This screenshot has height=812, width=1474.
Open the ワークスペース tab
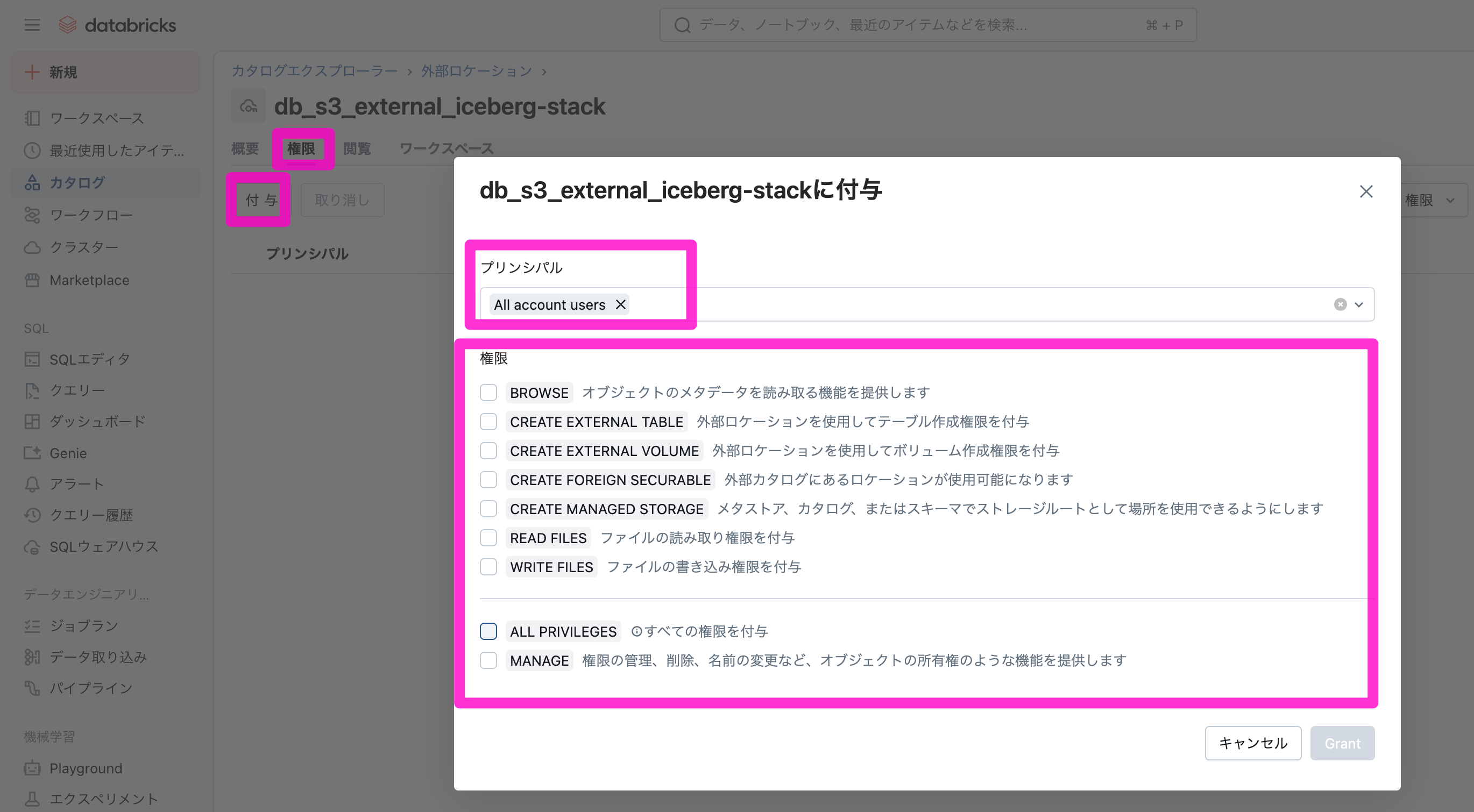coord(447,148)
